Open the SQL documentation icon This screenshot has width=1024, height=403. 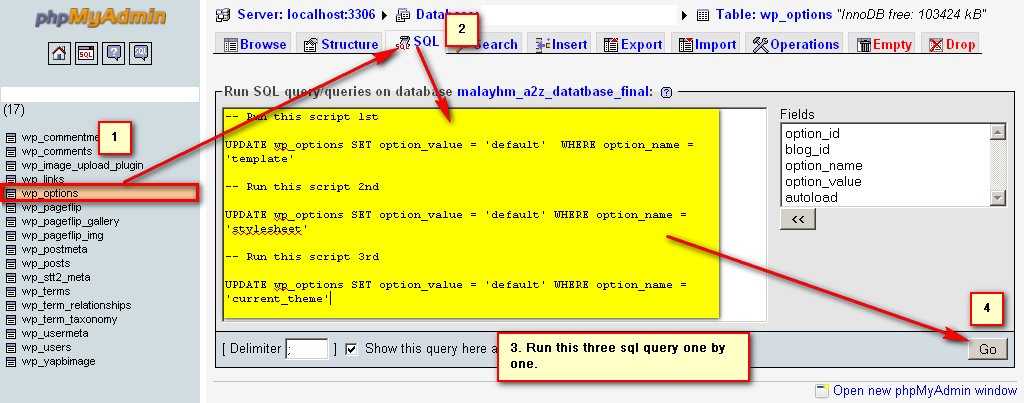coord(140,53)
